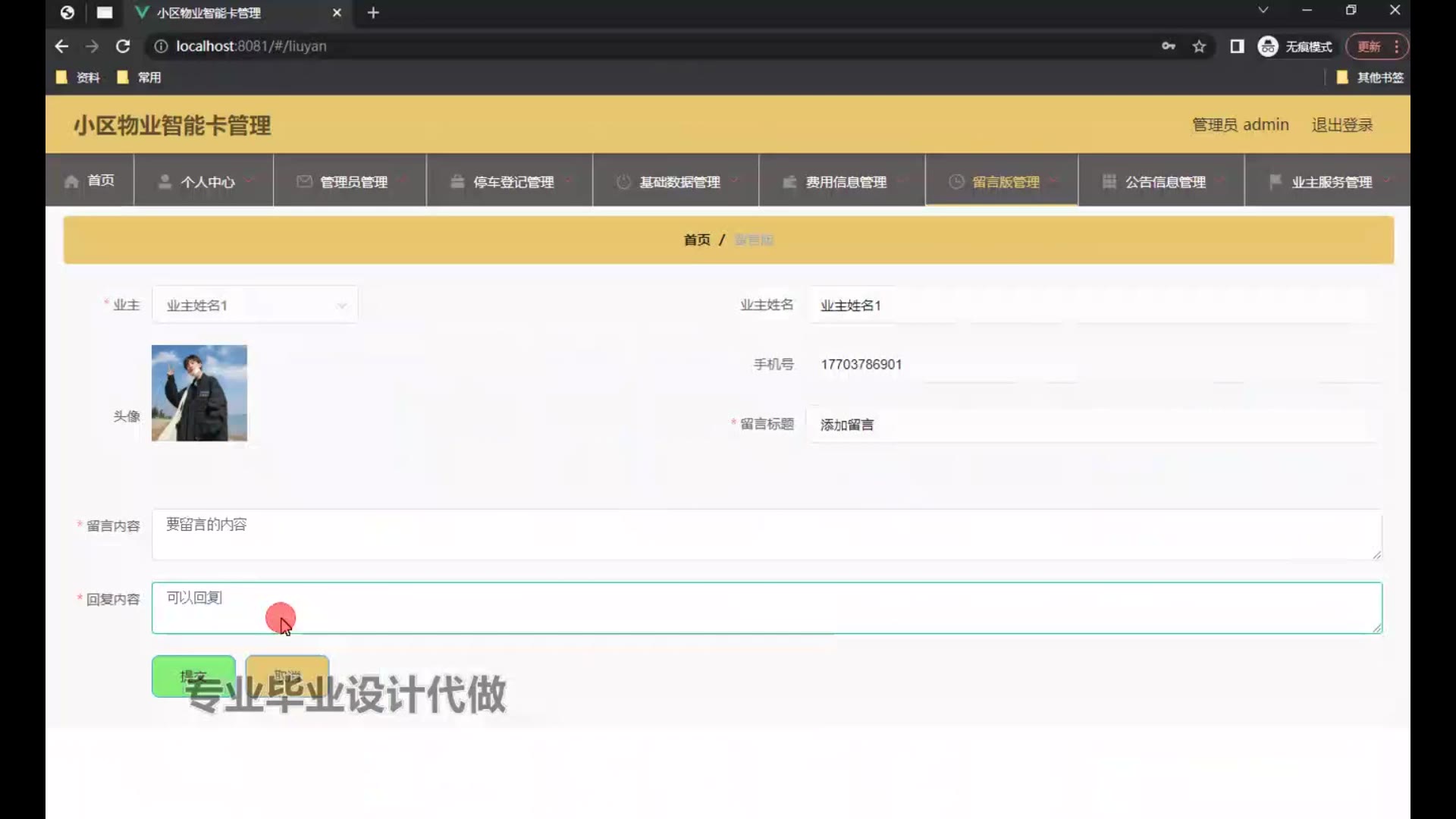Click the flag icon beside 业主服务管理
Screen dimensions: 1456x819
pos(1276,182)
